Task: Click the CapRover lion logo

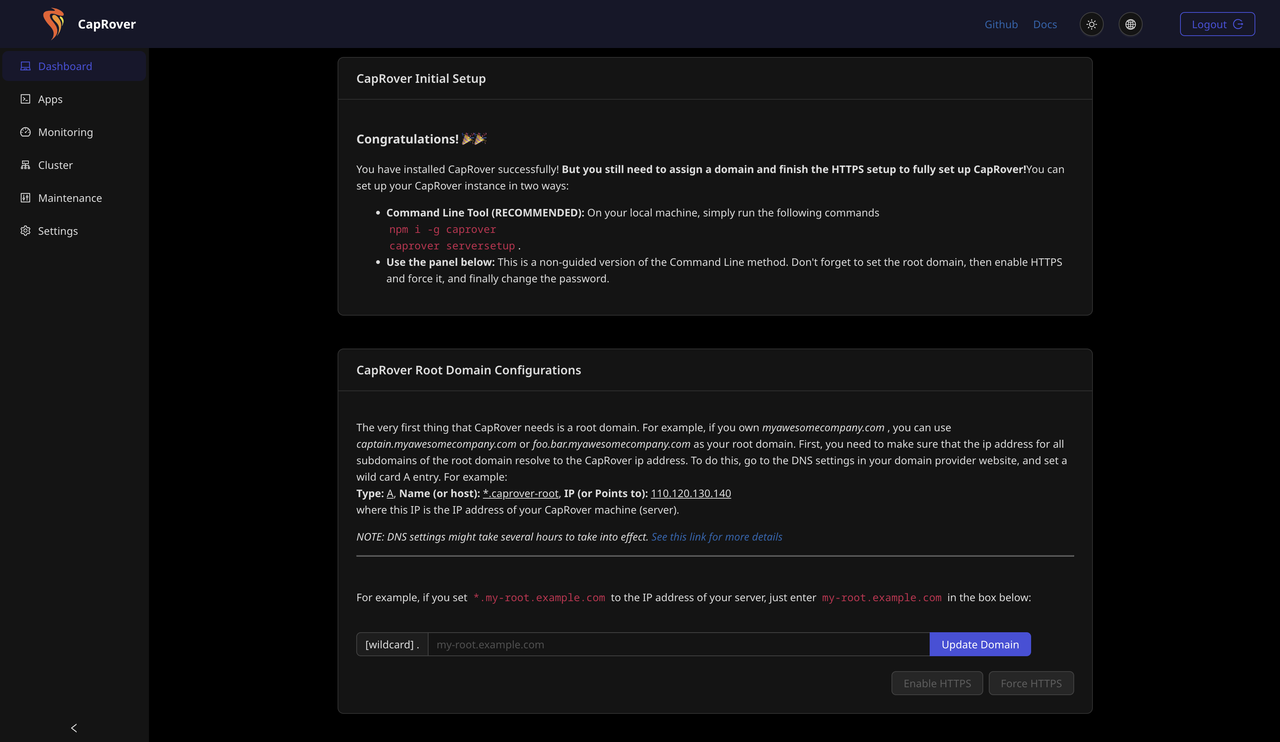Action: tap(53, 23)
